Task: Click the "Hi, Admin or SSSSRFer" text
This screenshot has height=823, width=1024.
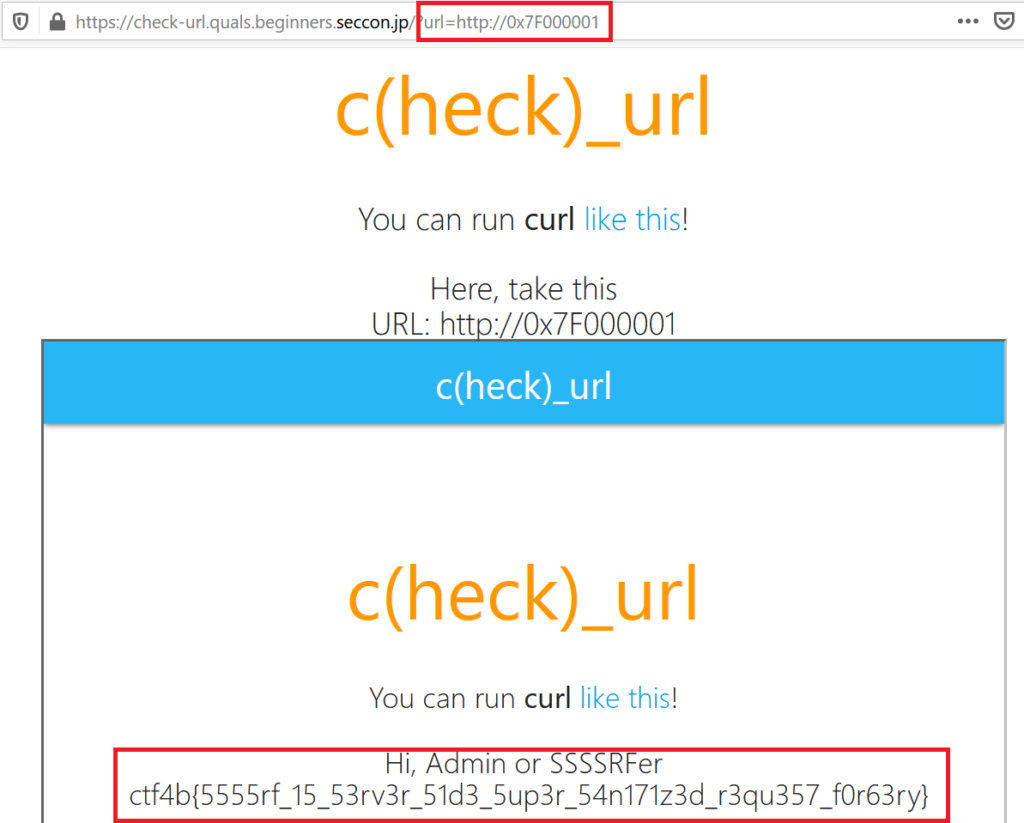Action: [524, 763]
